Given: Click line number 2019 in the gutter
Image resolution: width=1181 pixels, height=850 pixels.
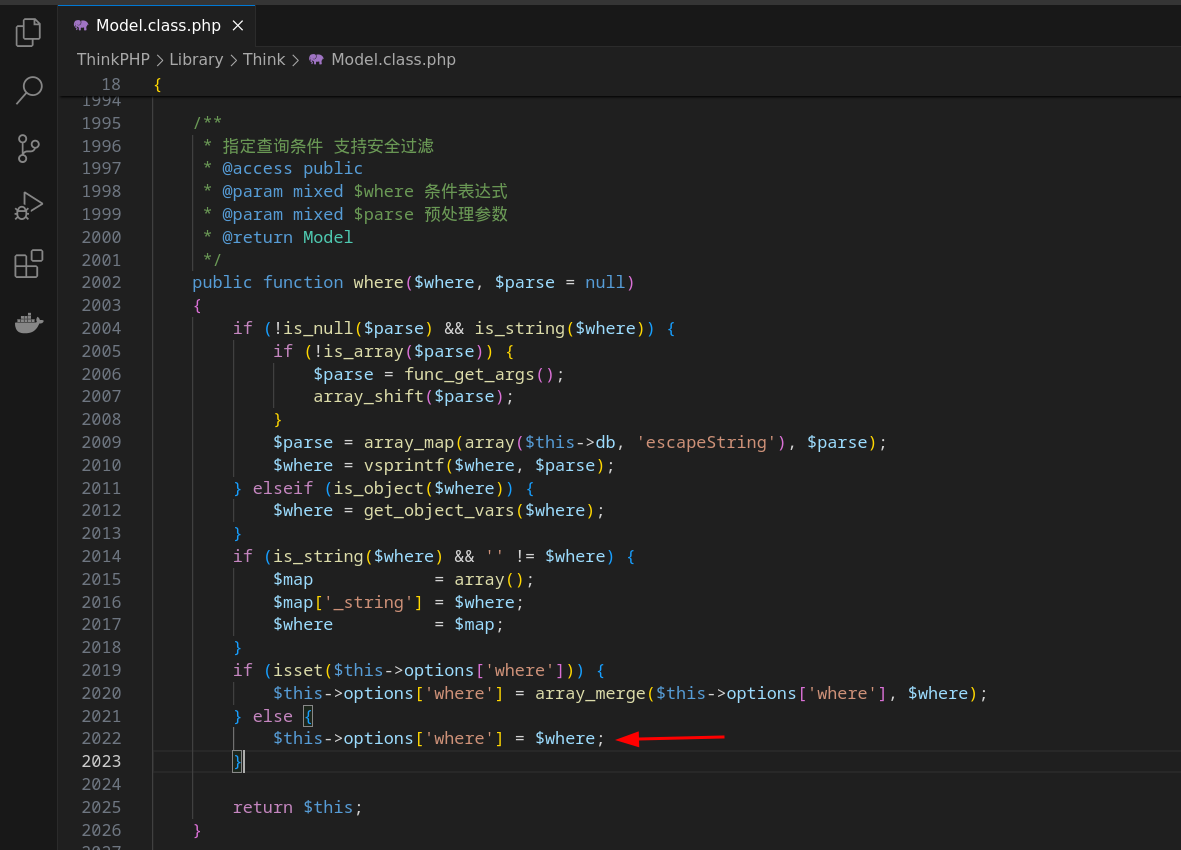Looking at the screenshot, I should pyautogui.click(x=101, y=670).
